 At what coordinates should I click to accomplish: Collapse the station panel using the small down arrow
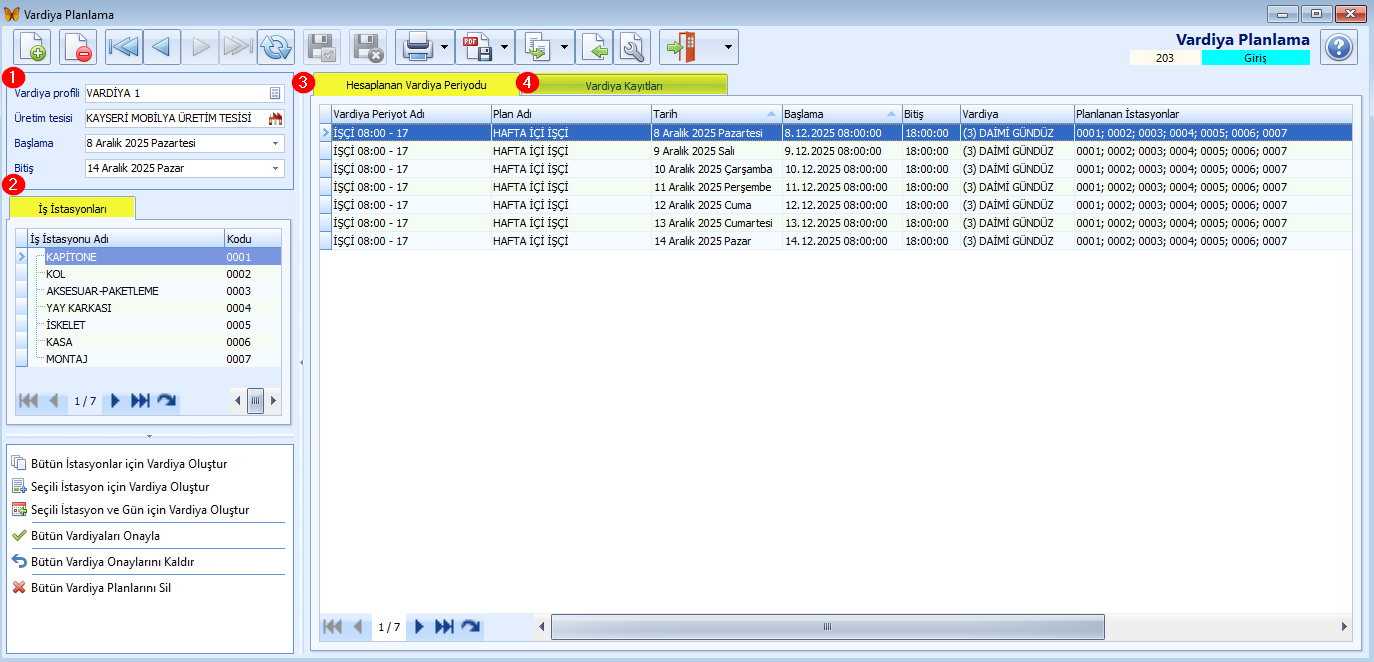(149, 436)
